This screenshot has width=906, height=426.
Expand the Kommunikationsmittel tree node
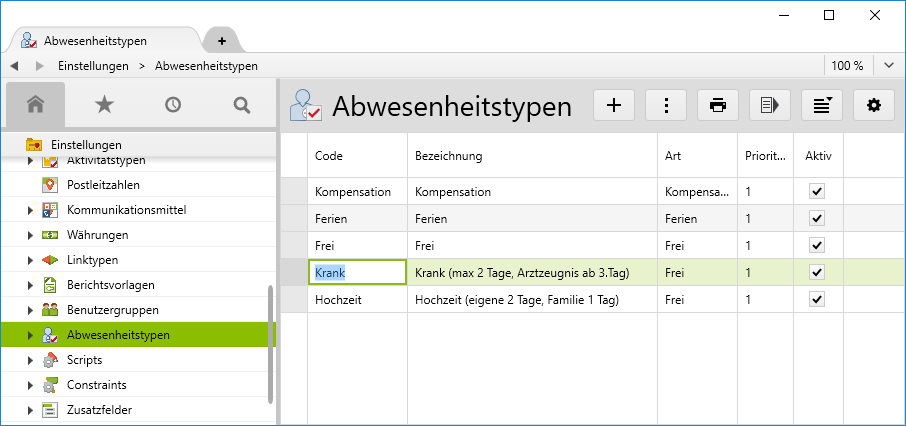click(29, 210)
